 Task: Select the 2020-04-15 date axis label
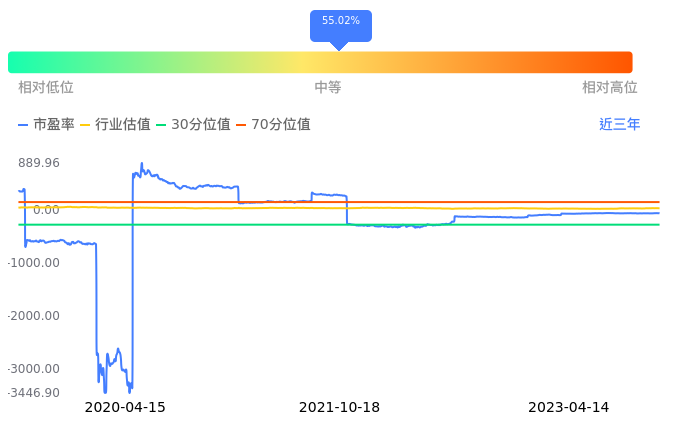click(125, 408)
